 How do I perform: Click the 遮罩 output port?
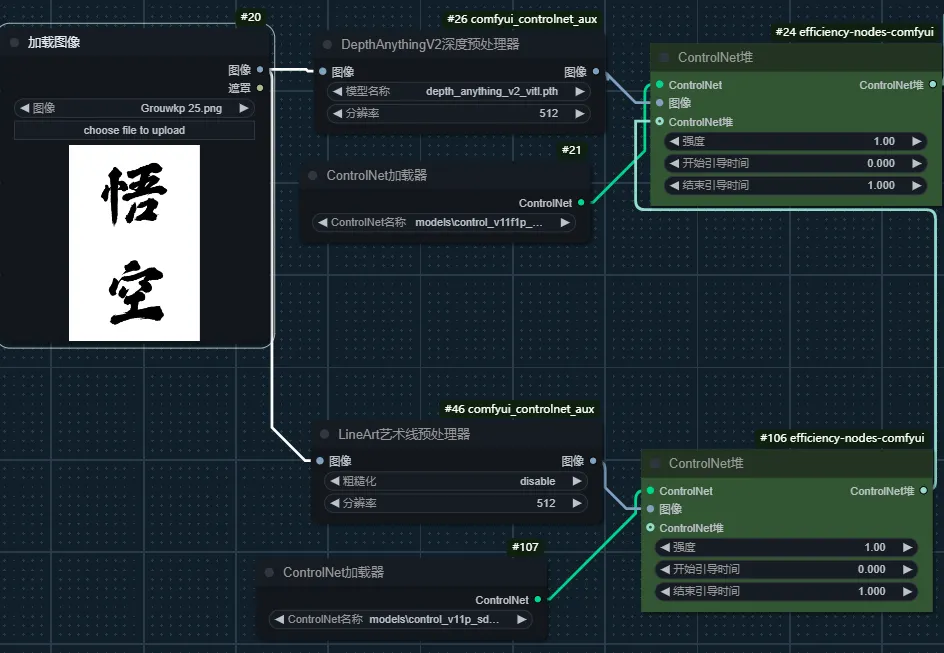[x=260, y=88]
